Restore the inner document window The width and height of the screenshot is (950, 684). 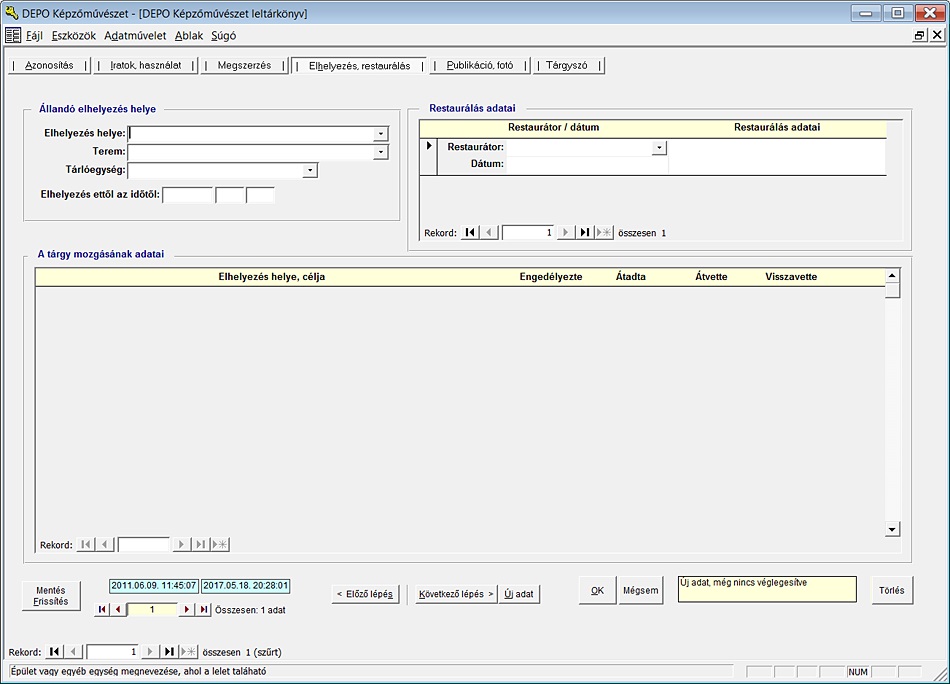click(x=919, y=35)
